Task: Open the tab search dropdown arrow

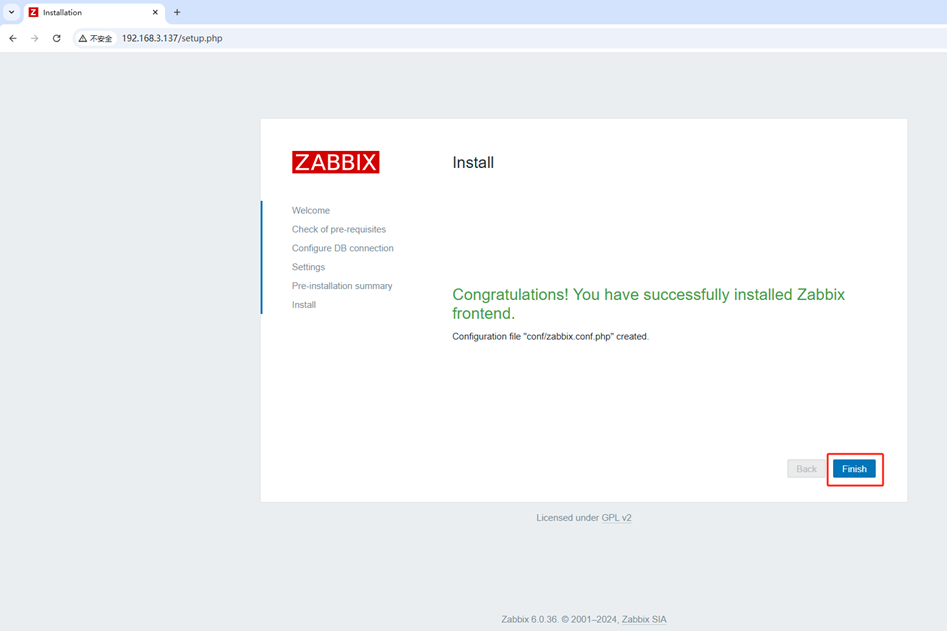Action: coord(11,12)
